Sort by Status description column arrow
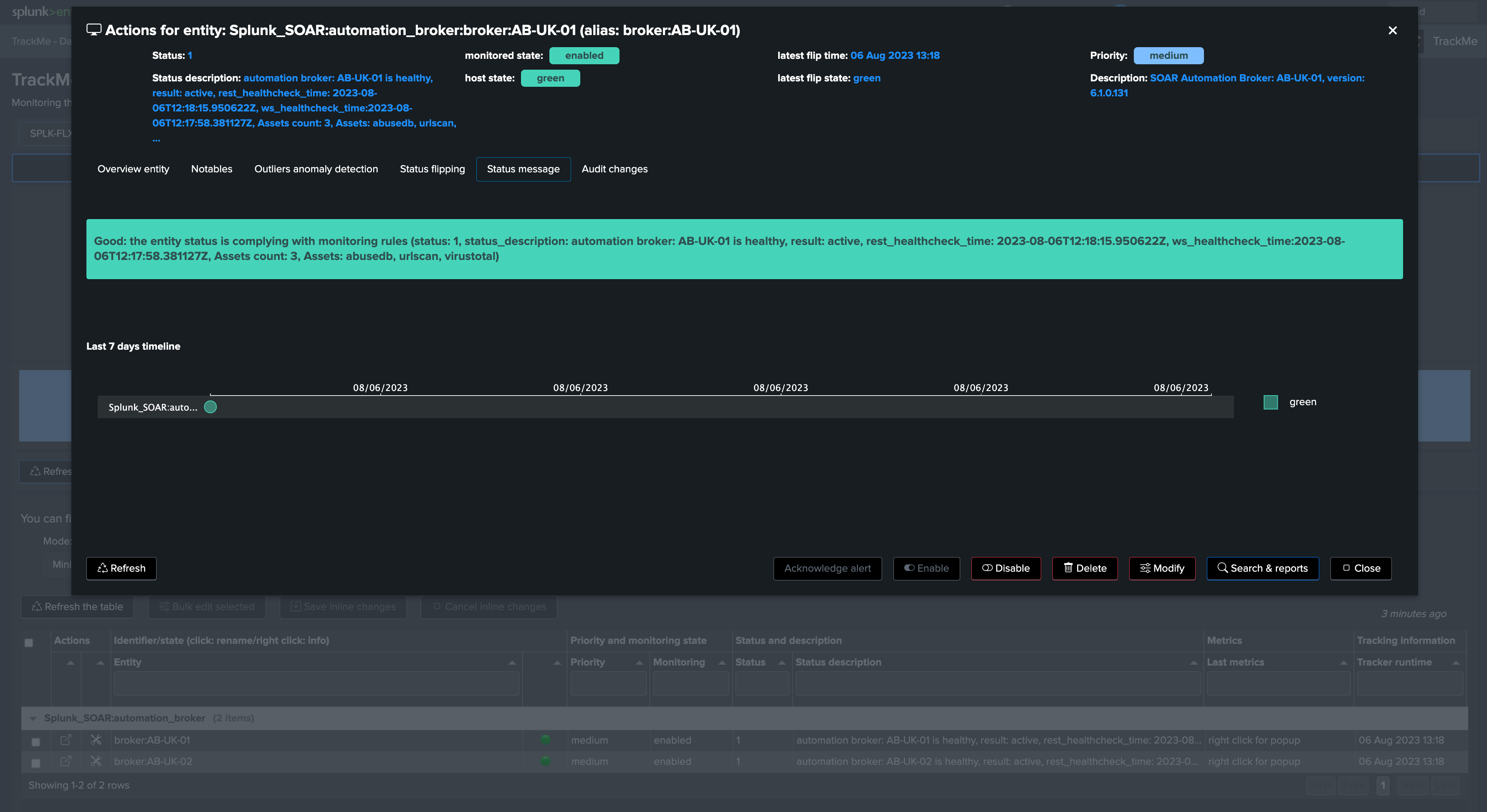1487x812 pixels. coord(1194,663)
